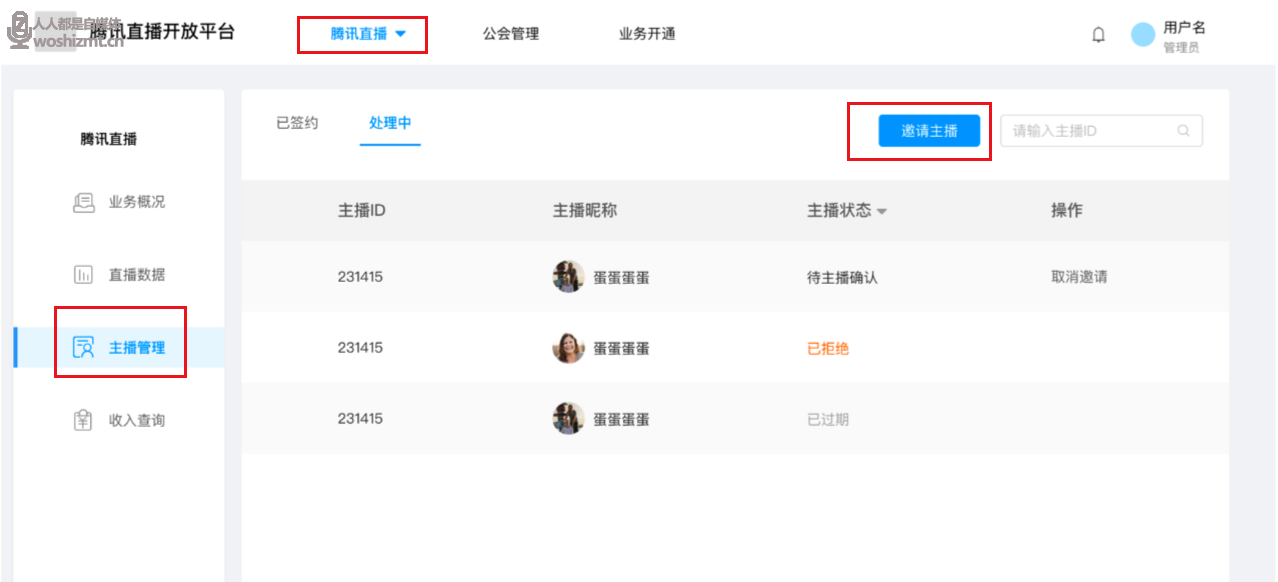Viewport: 1278px width, 582px height.
Task: Expand the 主播状态 filter arrow
Action: (882, 212)
